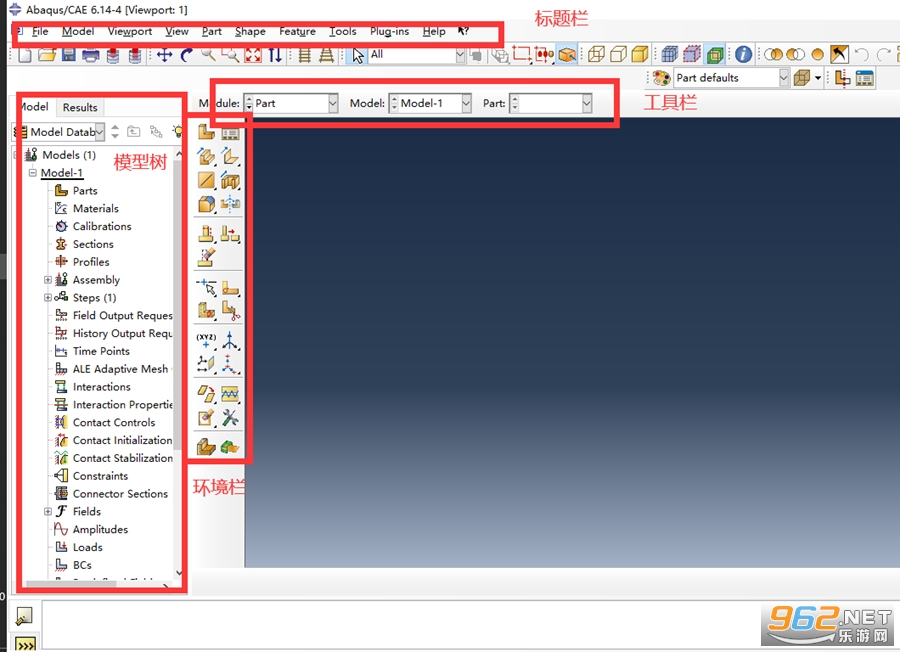
Task: Open the Help menu
Action: tap(434, 32)
